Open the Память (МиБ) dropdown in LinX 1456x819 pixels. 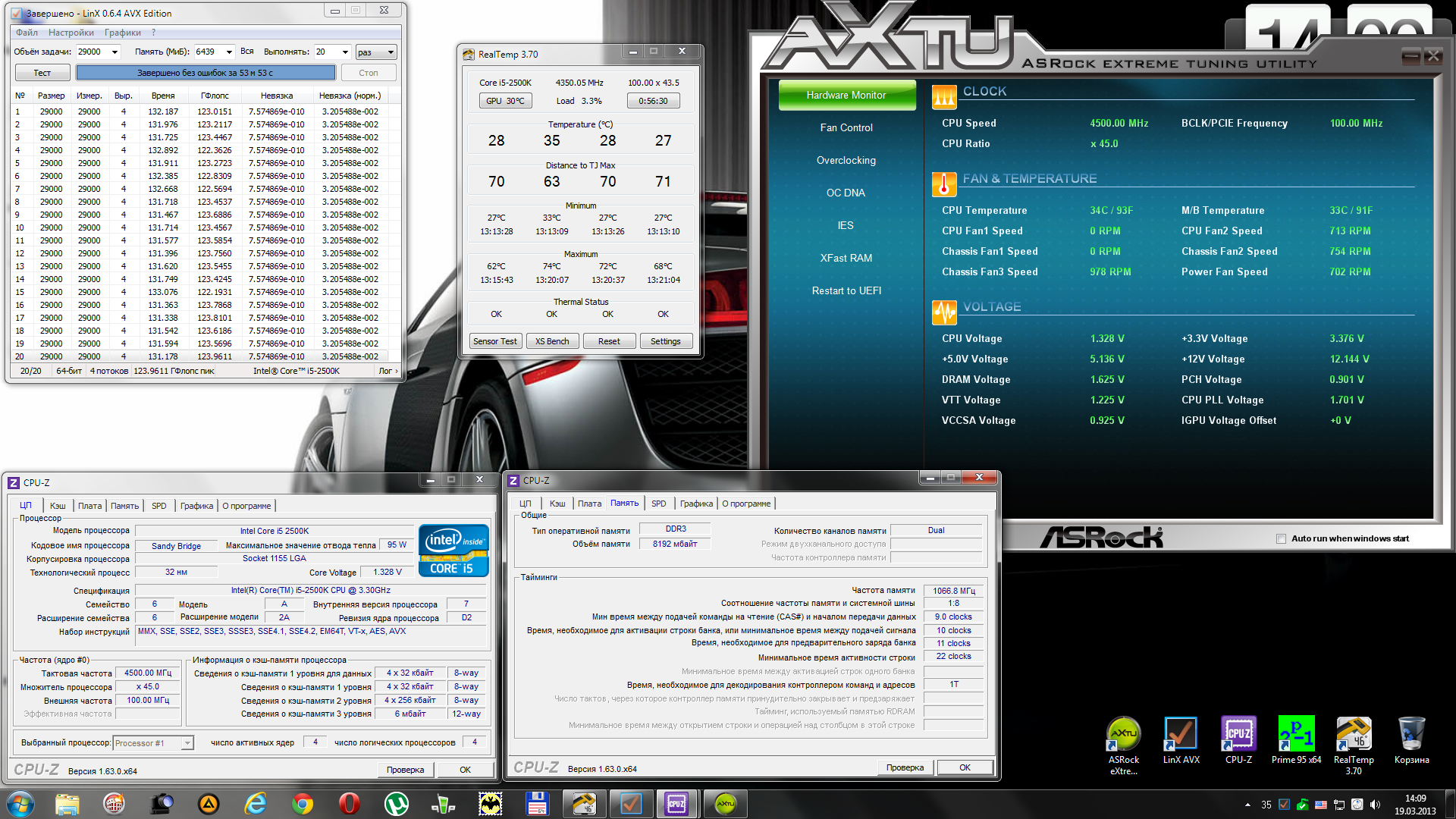(229, 52)
